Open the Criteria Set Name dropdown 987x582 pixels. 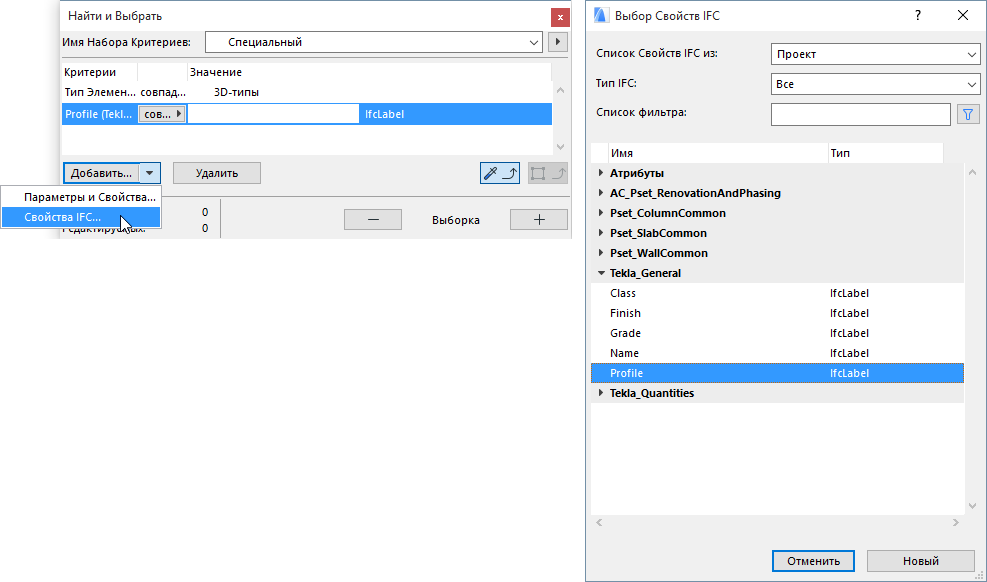[374, 42]
